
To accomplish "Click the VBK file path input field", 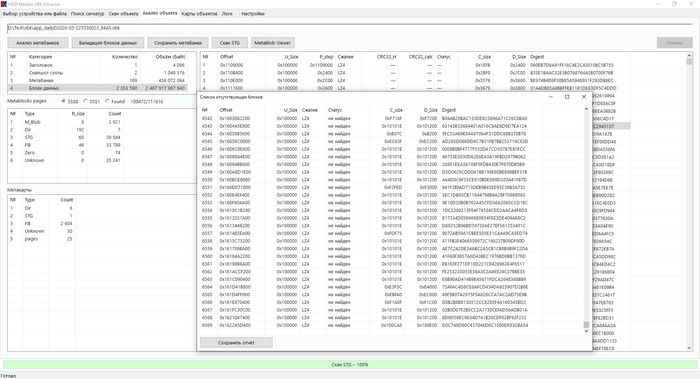I will 350,28.
